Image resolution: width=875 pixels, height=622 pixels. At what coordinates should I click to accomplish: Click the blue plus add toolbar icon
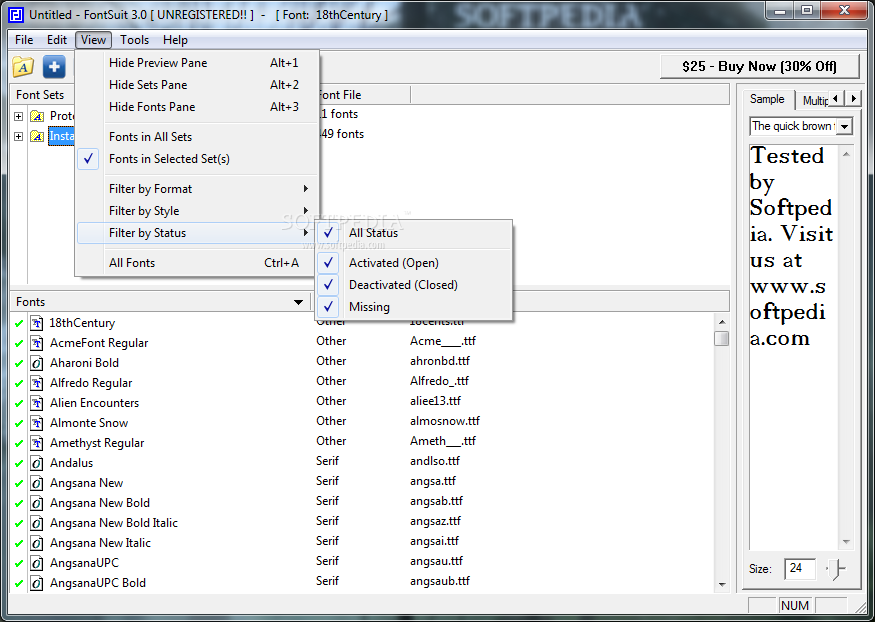(x=54, y=67)
